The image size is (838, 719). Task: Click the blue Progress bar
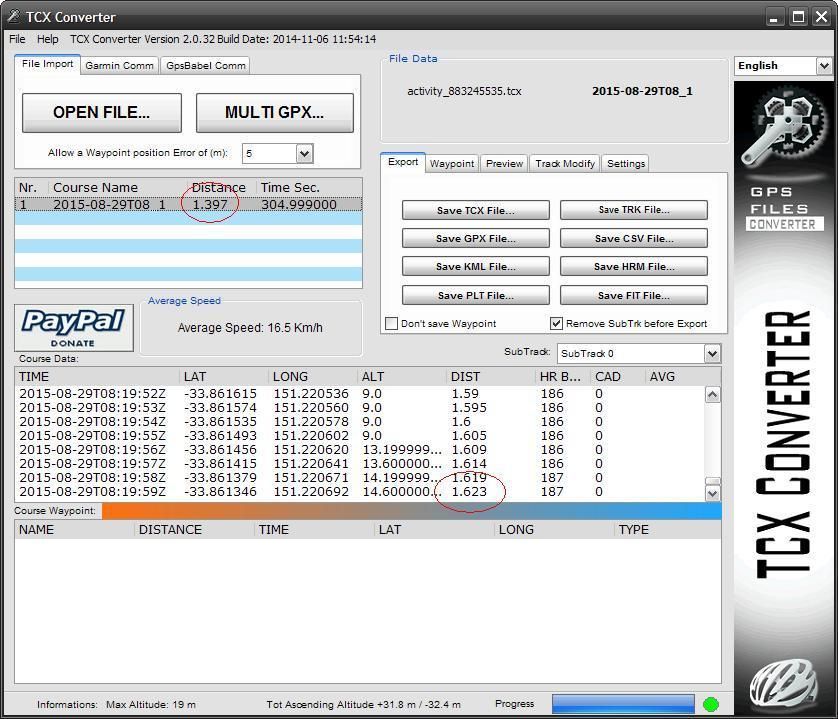pyautogui.click(x=623, y=704)
